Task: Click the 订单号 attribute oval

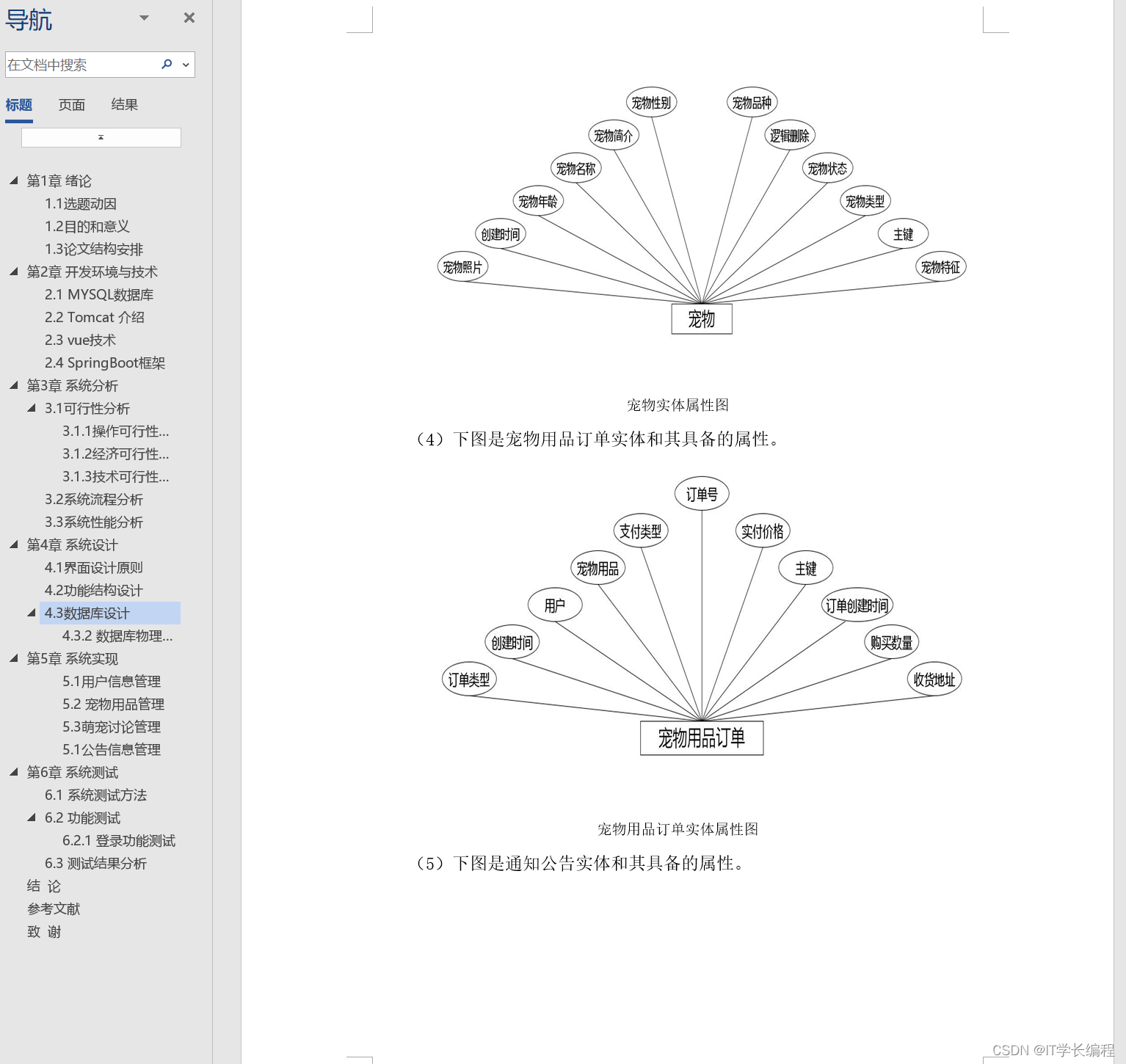Action: [x=702, y=494]
